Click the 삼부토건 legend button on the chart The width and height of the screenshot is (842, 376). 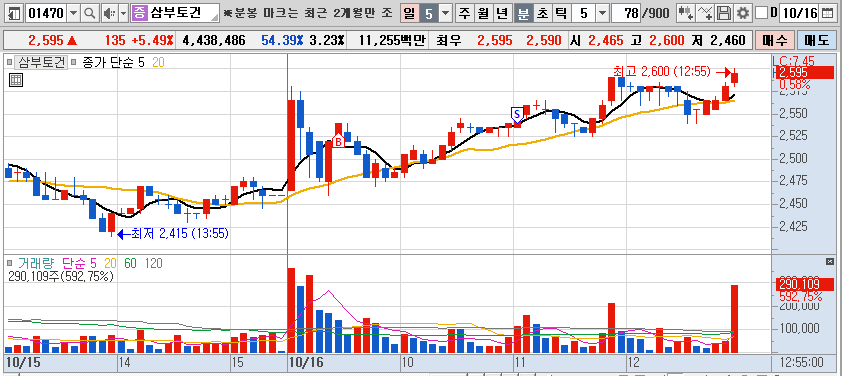(x=41, y=62)
